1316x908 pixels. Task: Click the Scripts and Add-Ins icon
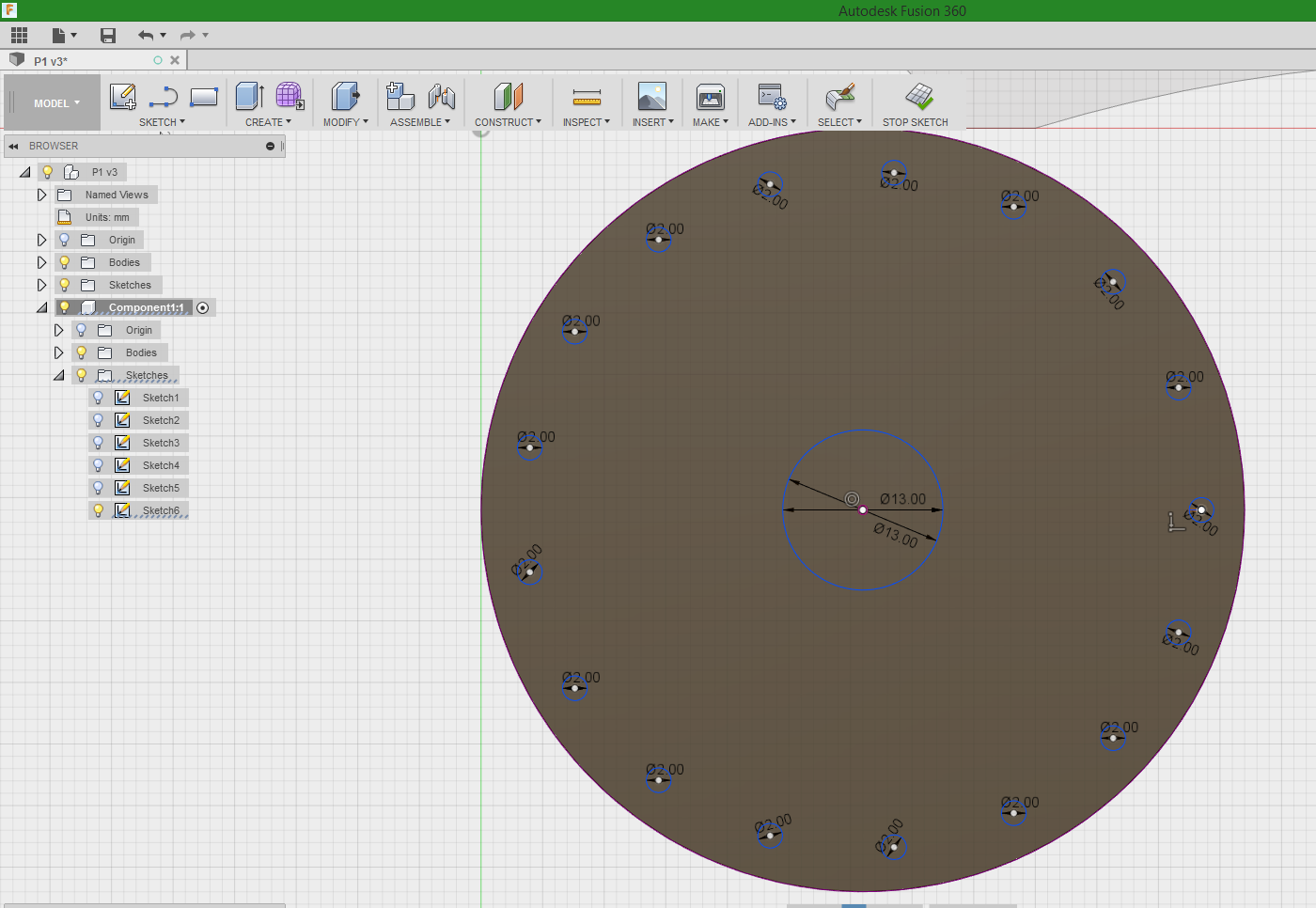point(773,97)
